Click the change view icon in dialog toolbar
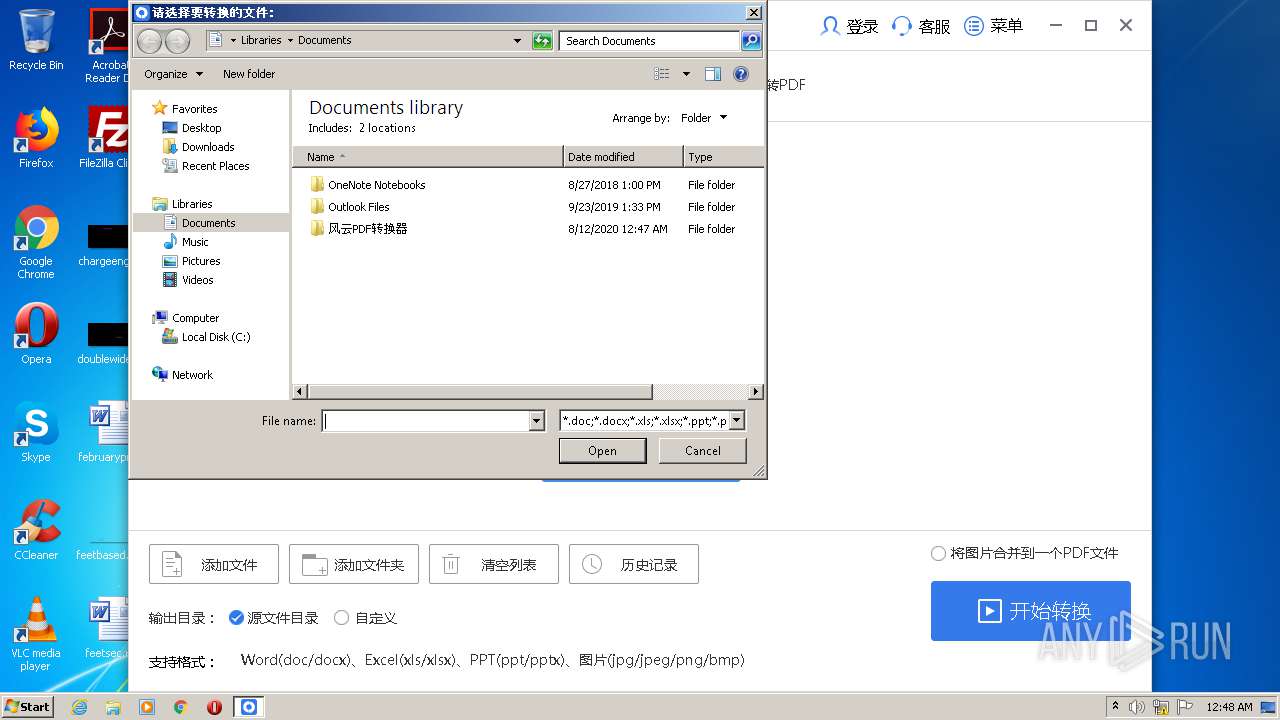 coord(661,74)
